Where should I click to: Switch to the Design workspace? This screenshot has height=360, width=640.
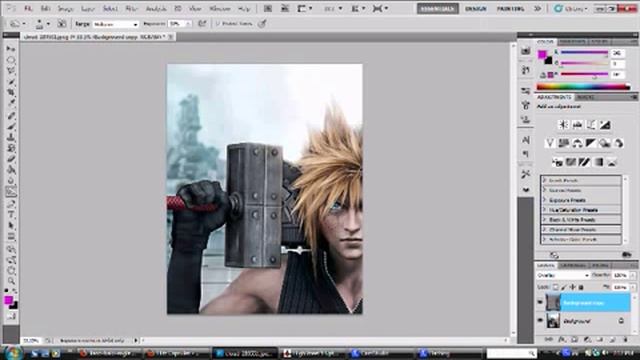[476, 9]
